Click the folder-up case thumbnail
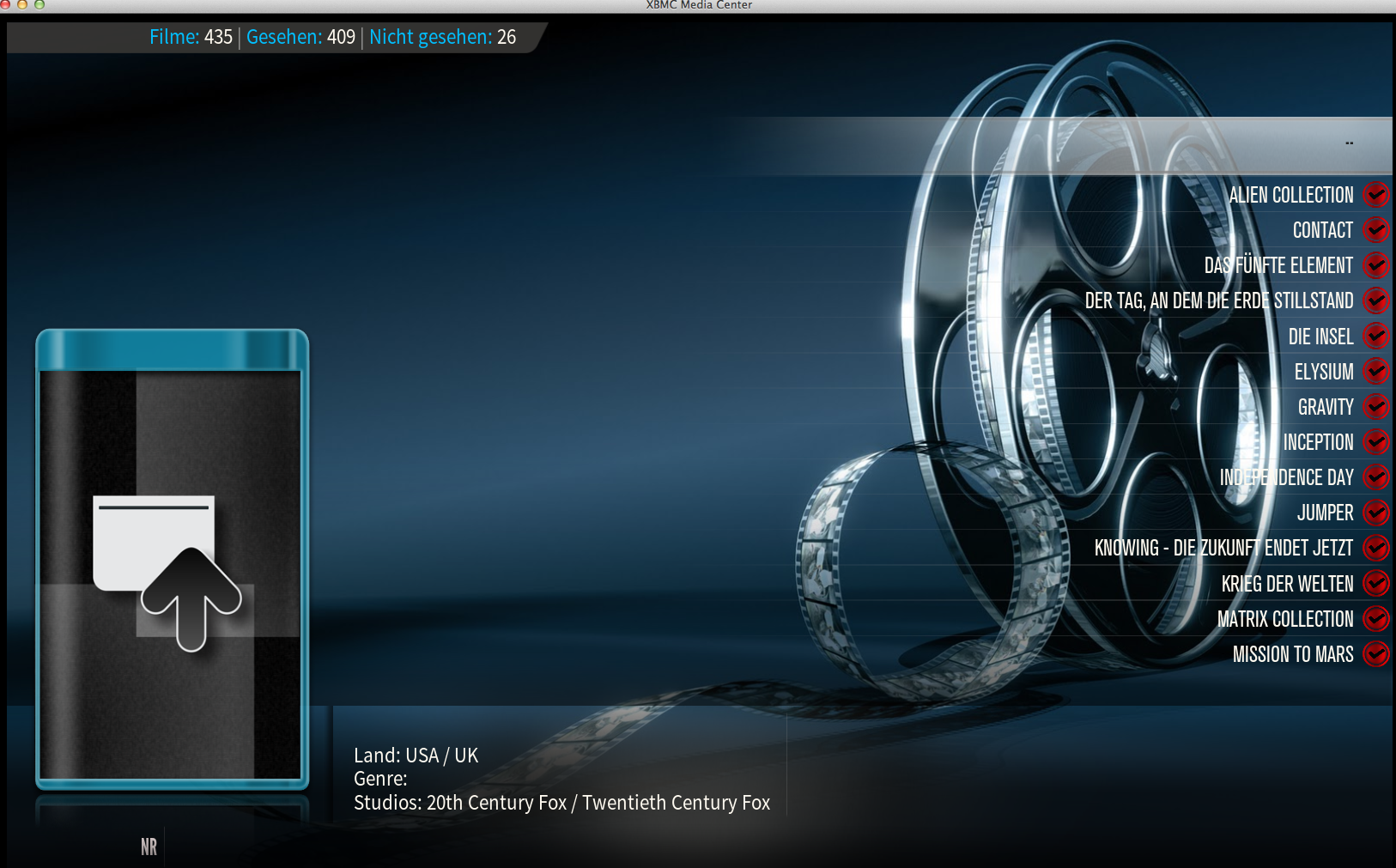The width and height of the screenshot is (1396, 868). tap(172, 559)
